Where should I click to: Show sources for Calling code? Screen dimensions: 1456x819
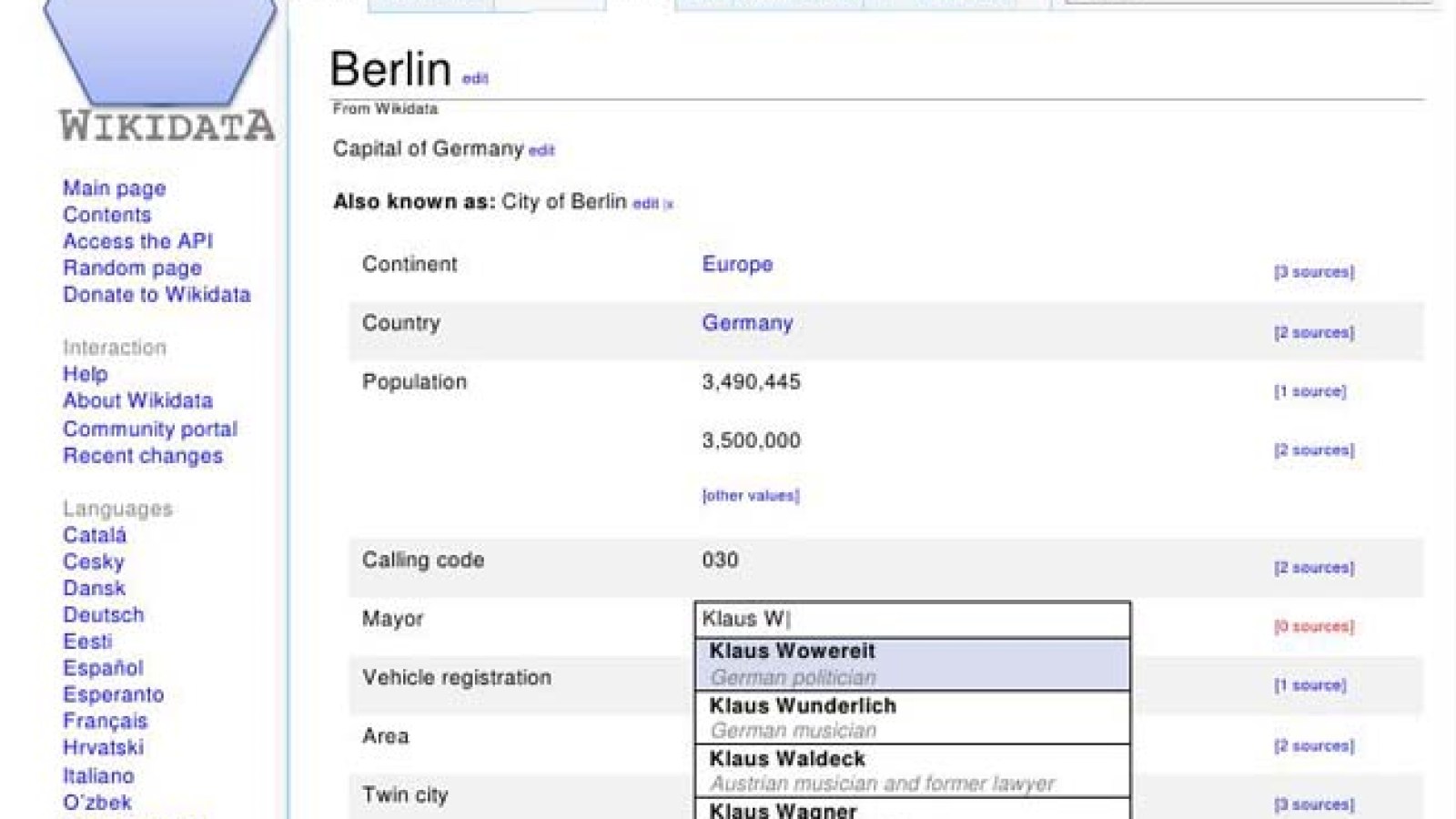(1314, 568)
